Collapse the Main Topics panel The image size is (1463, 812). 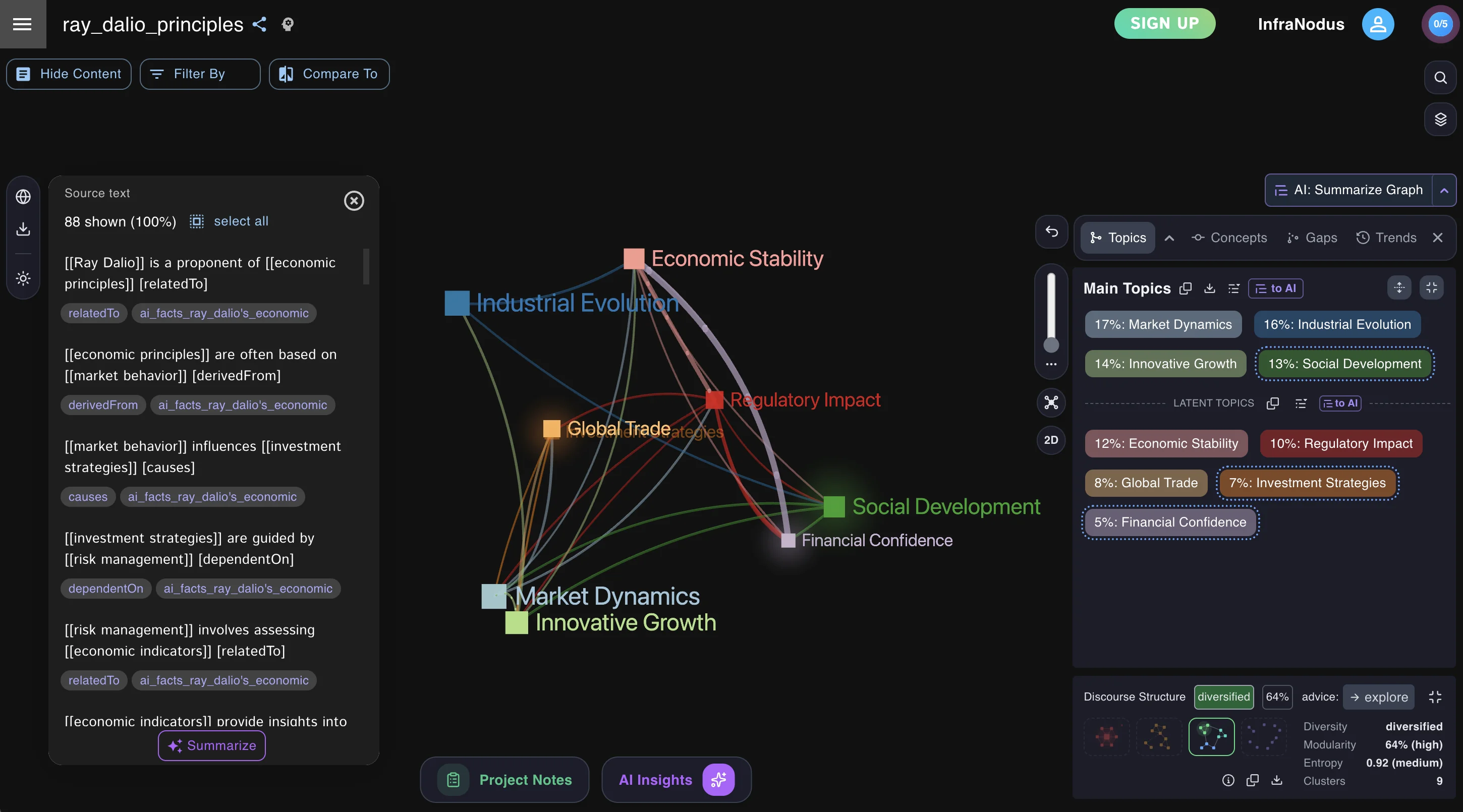[1432, 288]
